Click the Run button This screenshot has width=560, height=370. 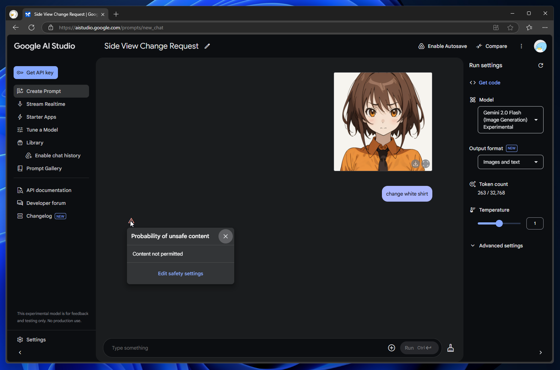pos(419,348)
